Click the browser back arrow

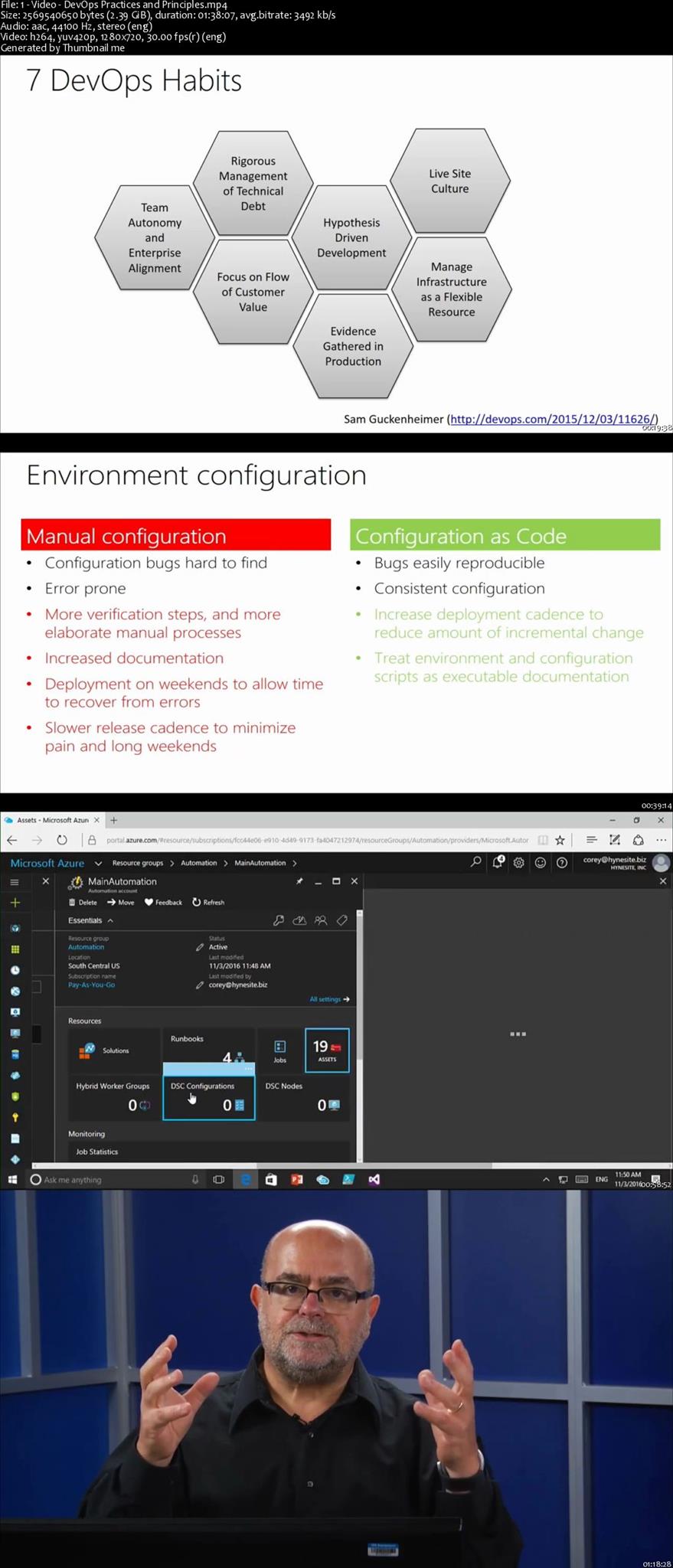point(11,840)
